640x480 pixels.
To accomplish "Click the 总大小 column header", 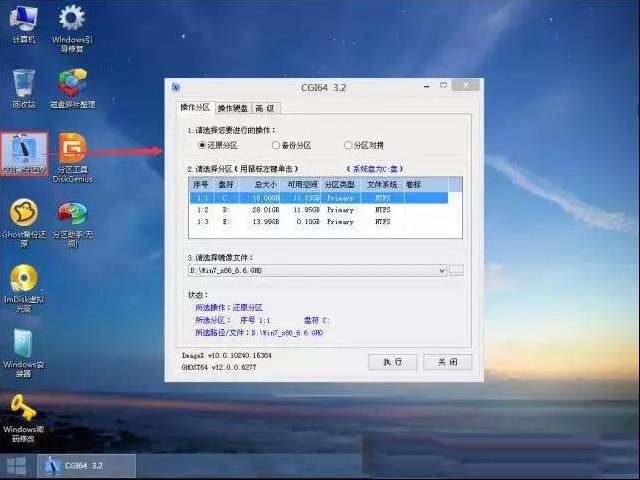I will click(261, 185).
